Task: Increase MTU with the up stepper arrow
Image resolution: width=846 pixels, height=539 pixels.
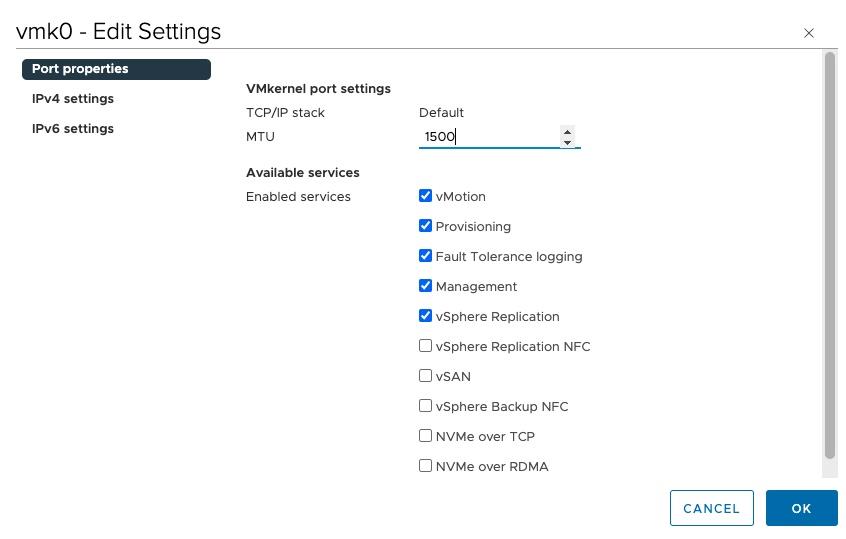Action: (x=567, y=131)
